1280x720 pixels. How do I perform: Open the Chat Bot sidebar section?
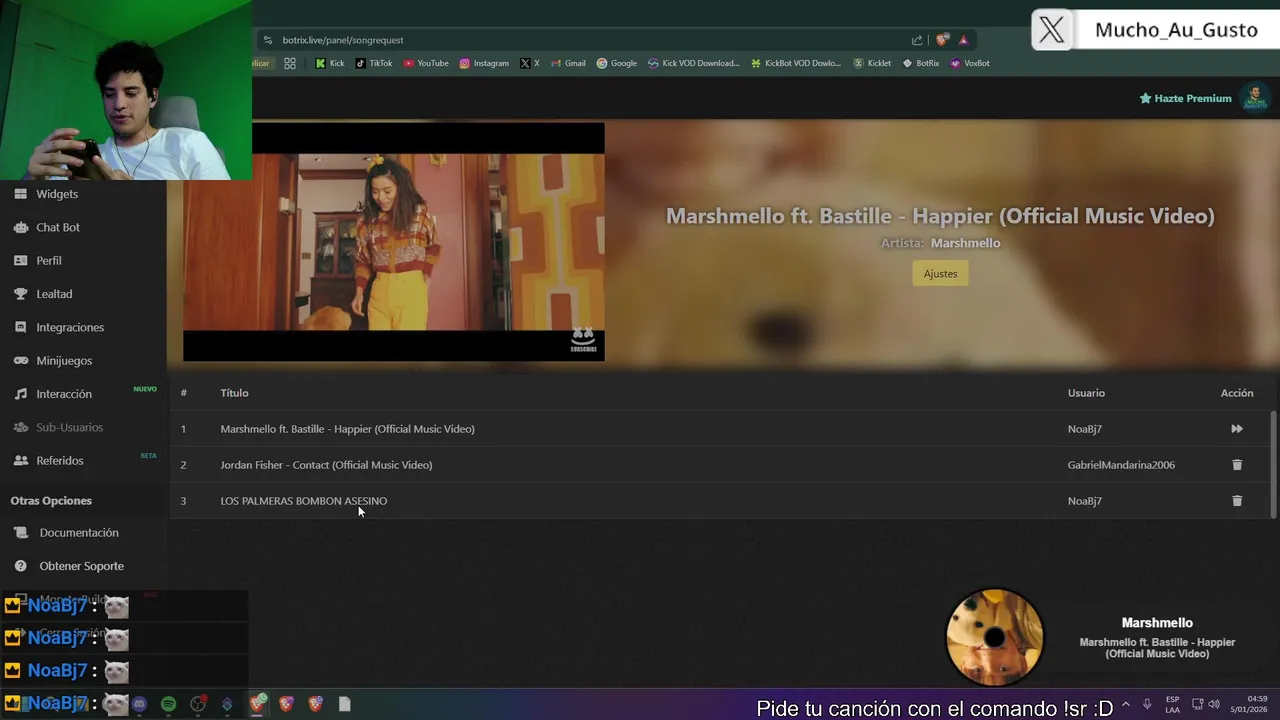[58, 227]
